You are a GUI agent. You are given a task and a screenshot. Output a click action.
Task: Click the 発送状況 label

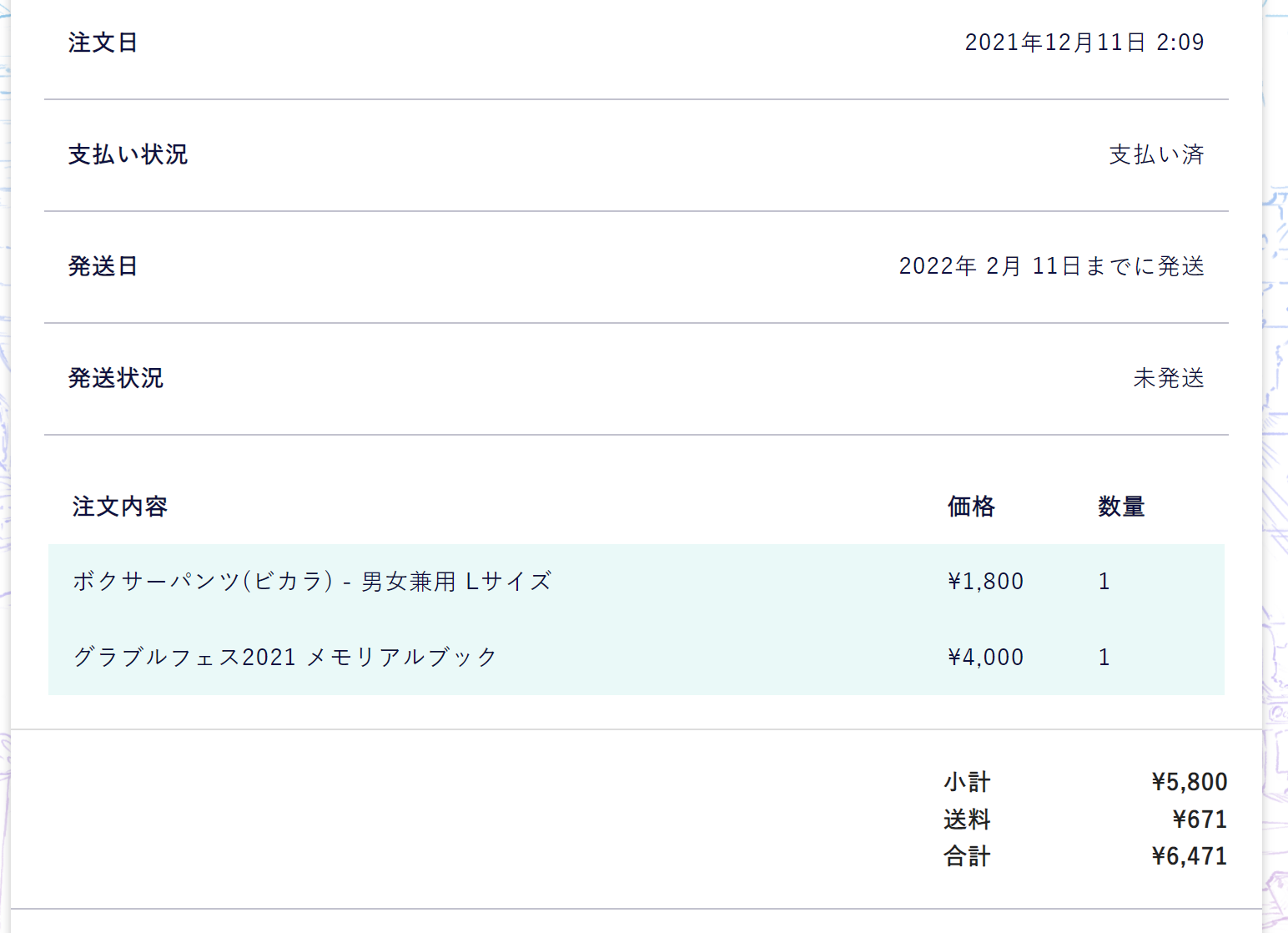coord(115,378)
